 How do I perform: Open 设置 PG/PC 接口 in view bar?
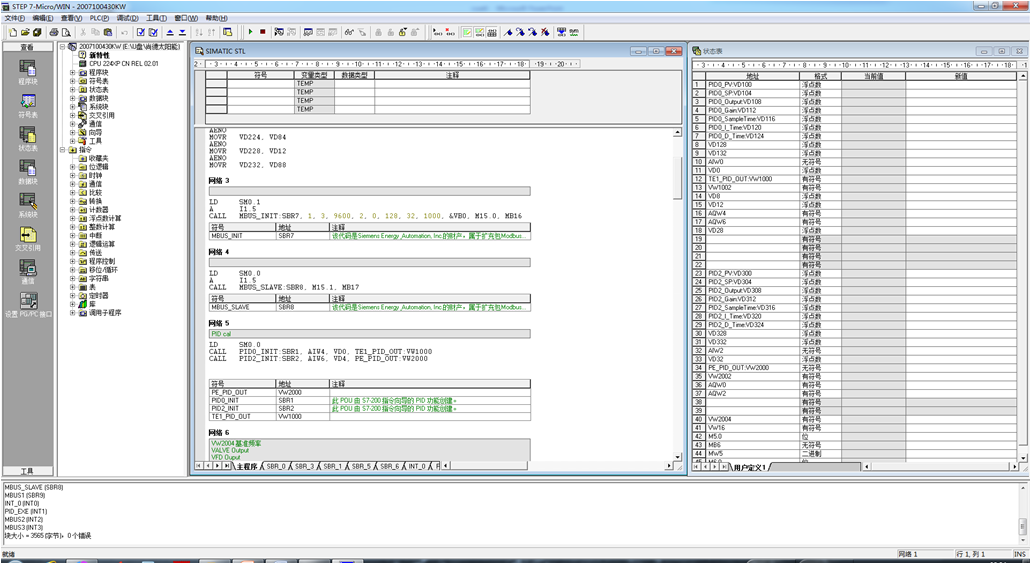coord(27,304)
